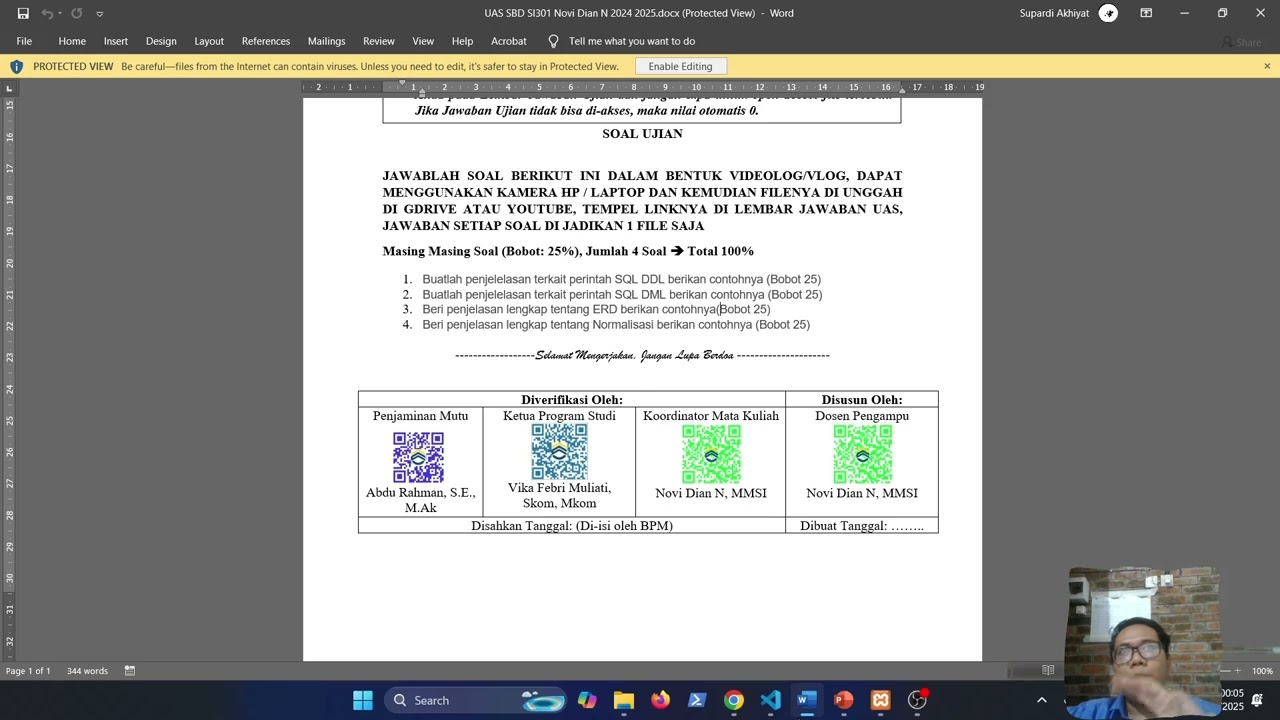
Task: Click the Supardi Akhiyat account name
Action: (1054, 13)
